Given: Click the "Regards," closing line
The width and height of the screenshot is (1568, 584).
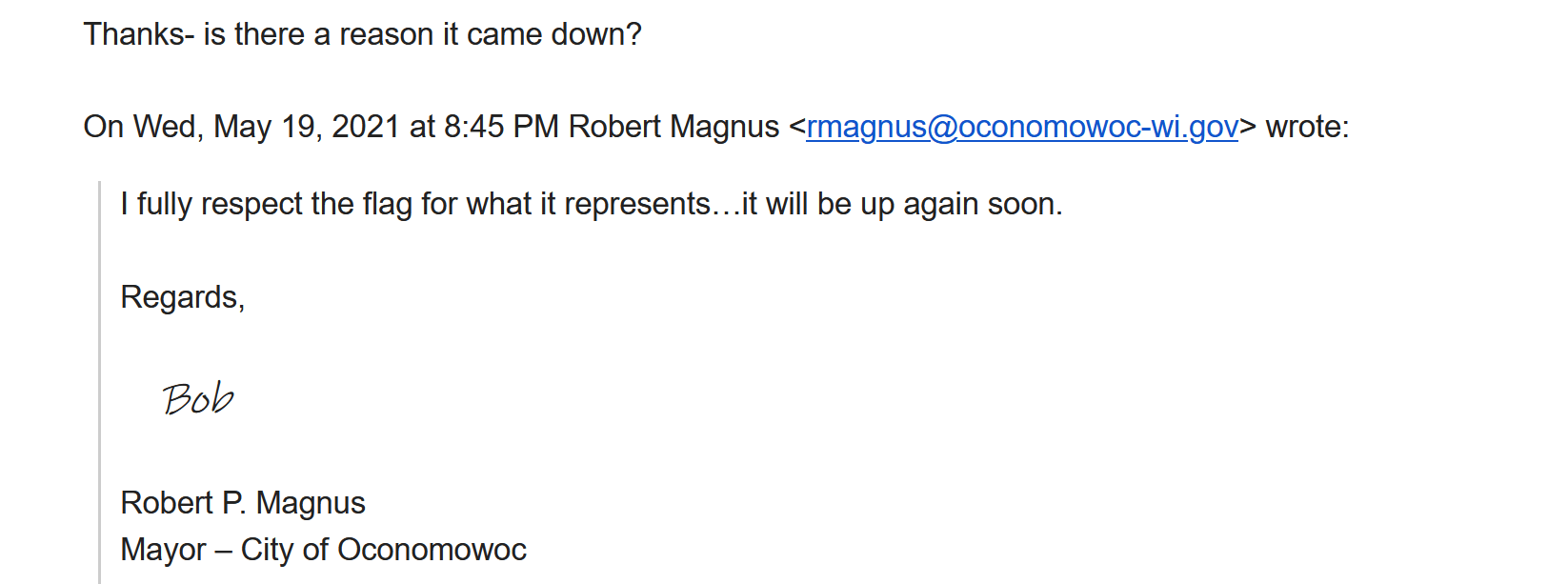Looking at the screenshot, I should point(183,297).
